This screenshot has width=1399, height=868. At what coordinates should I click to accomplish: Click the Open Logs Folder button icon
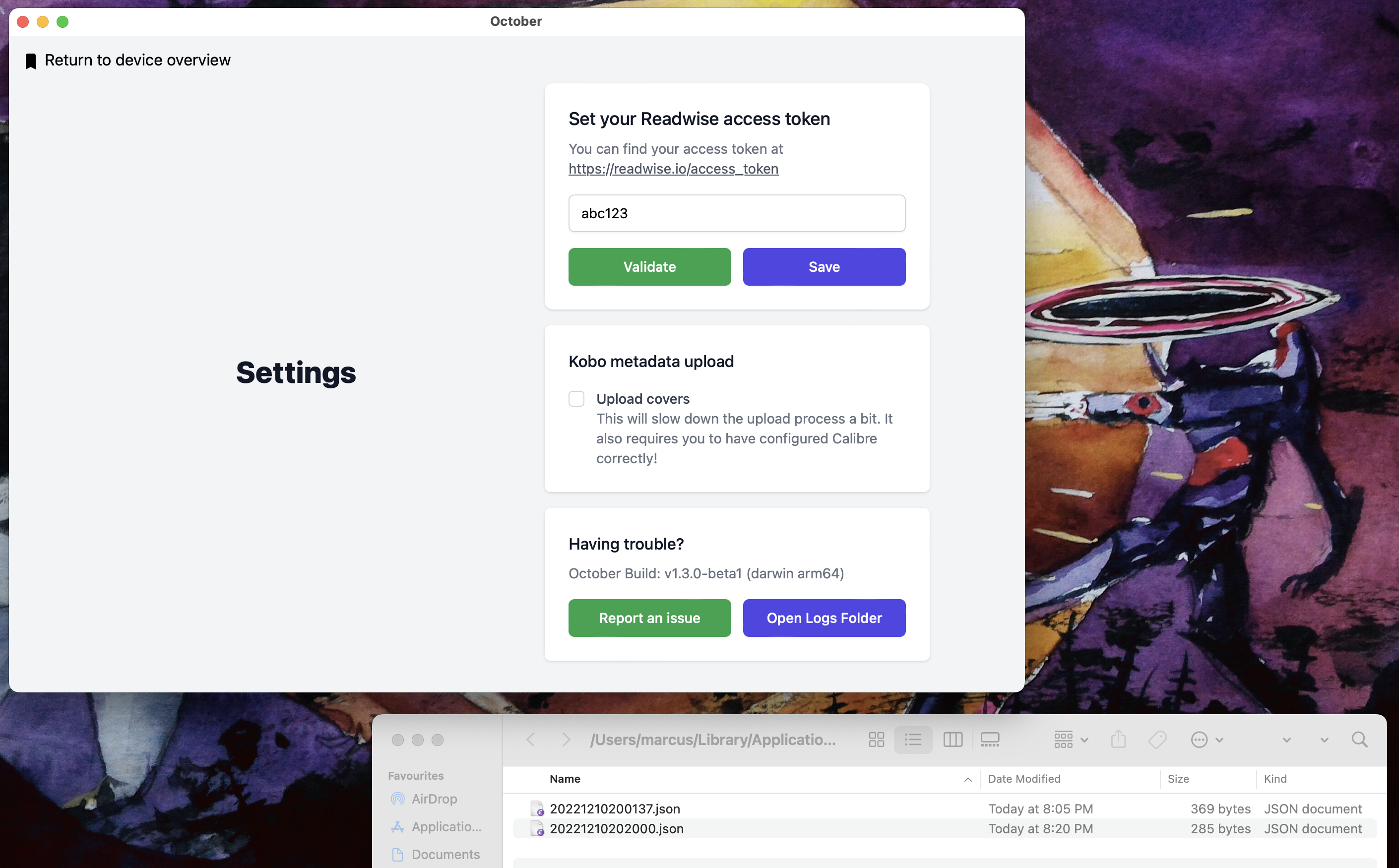pos(824,617)
